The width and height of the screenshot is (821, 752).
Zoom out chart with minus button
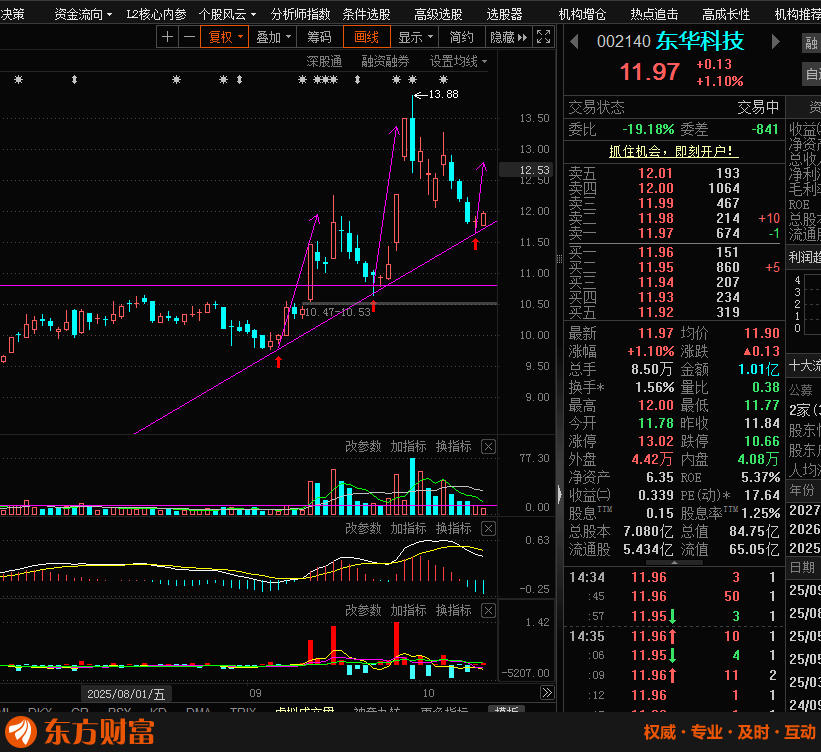(x=190, y=37)
